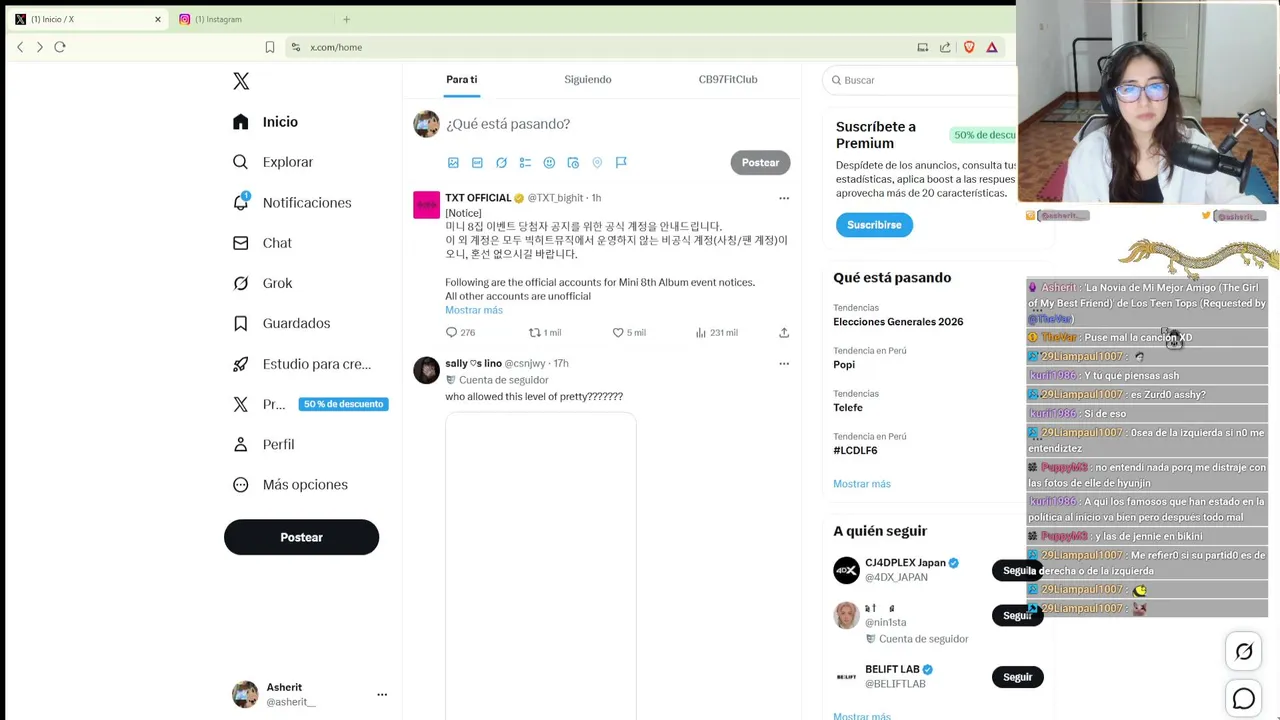Reload the page
Image resolution: width=1280 pixels, height=720 pixels.
60,47
